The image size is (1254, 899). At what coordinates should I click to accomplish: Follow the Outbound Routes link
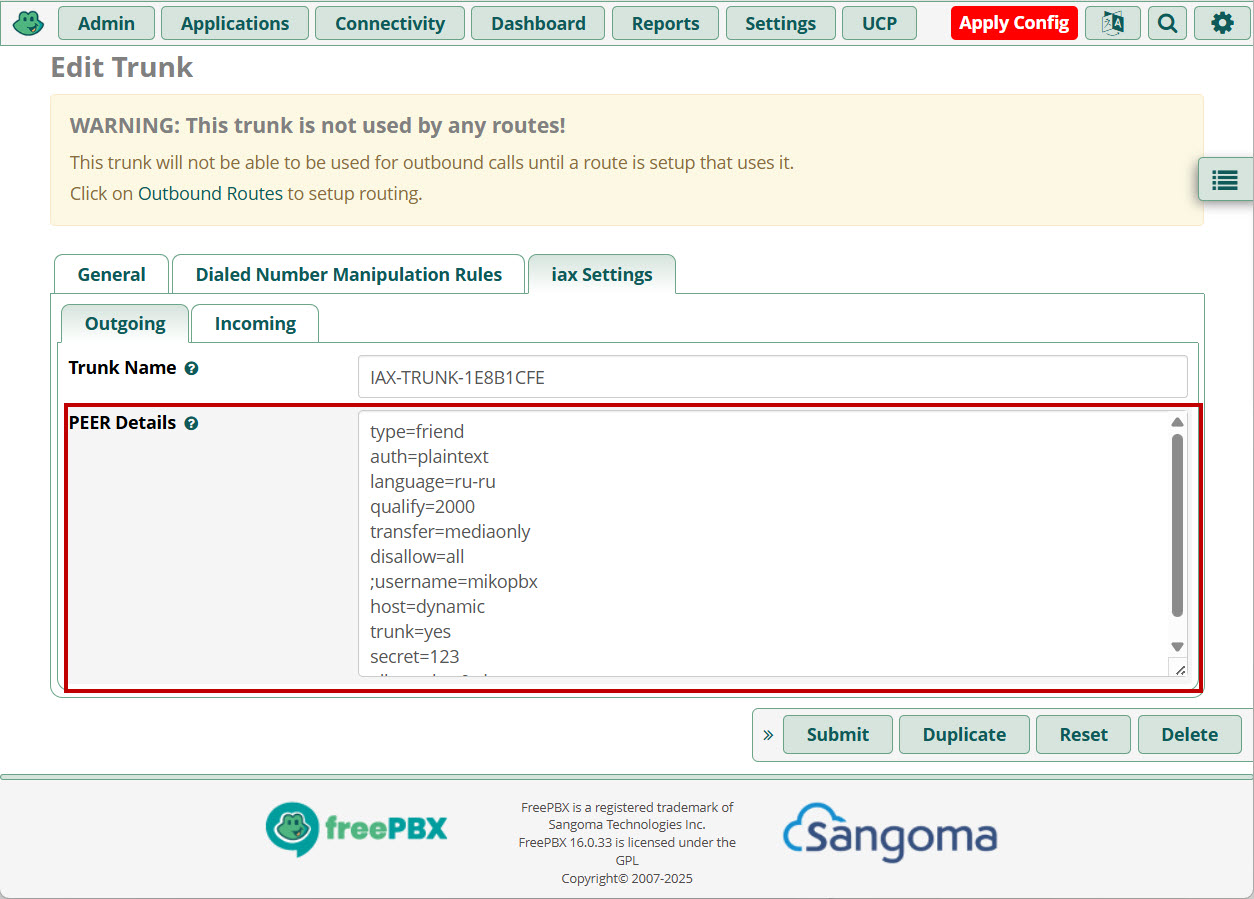(210, 193)
